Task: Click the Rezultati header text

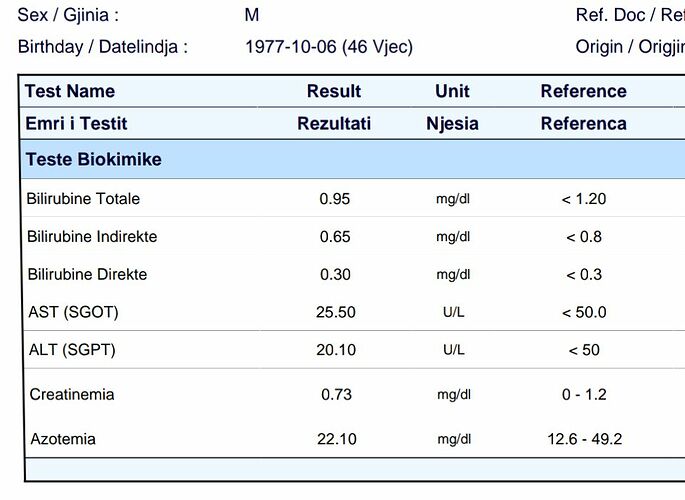Action: tap(334, 124)
